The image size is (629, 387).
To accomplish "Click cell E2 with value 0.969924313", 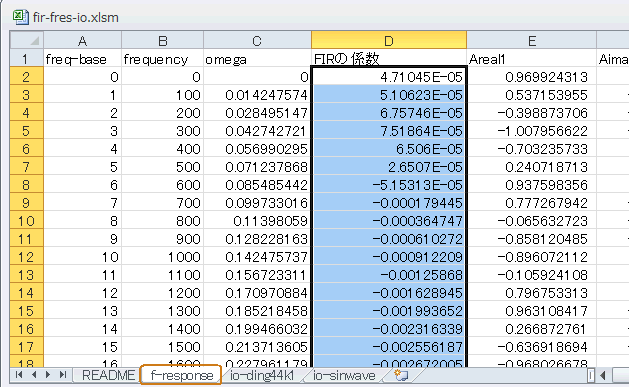I will pos(532,77).
